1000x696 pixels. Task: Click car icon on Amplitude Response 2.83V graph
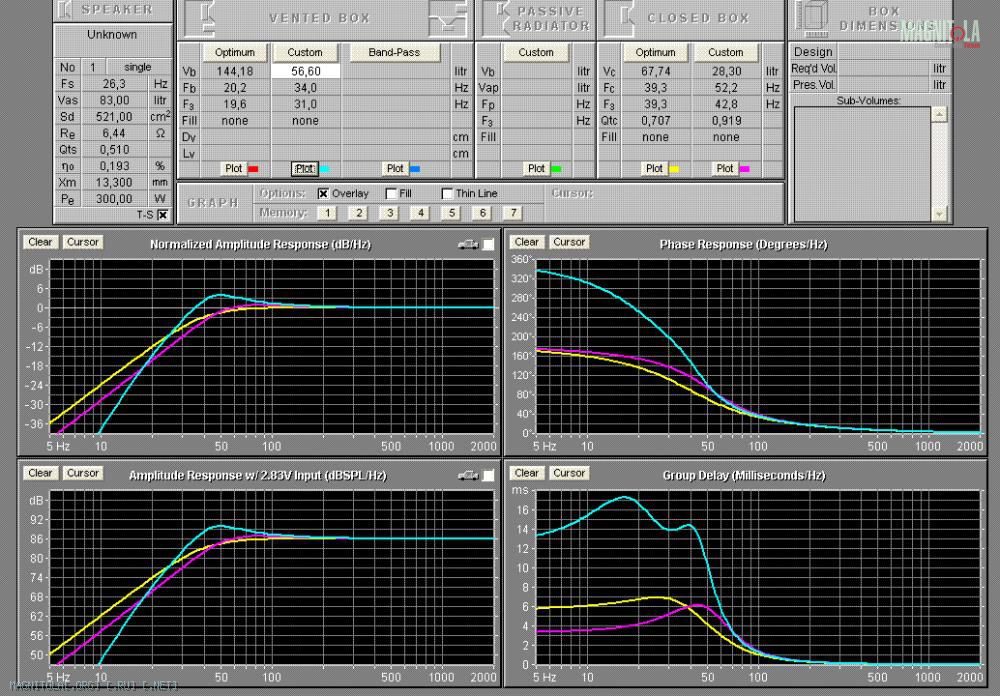tap(466, 475)
